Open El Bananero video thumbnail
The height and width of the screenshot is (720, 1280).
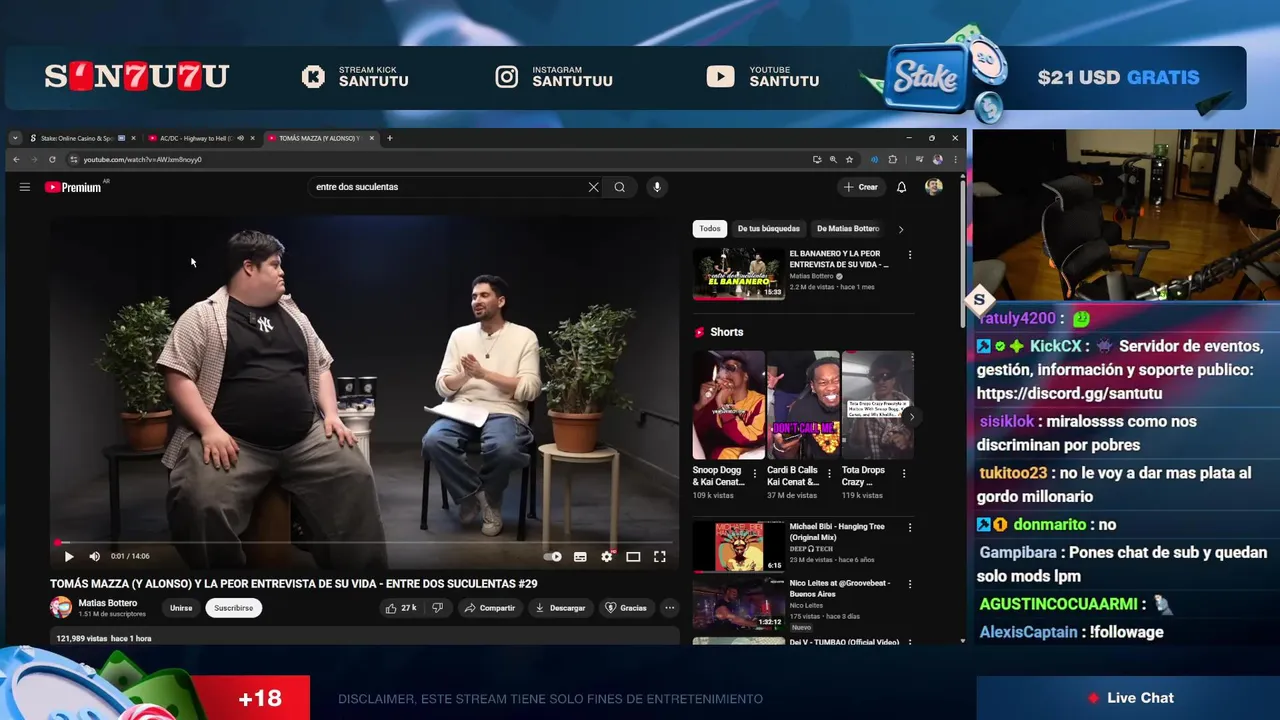coord(739,274)
